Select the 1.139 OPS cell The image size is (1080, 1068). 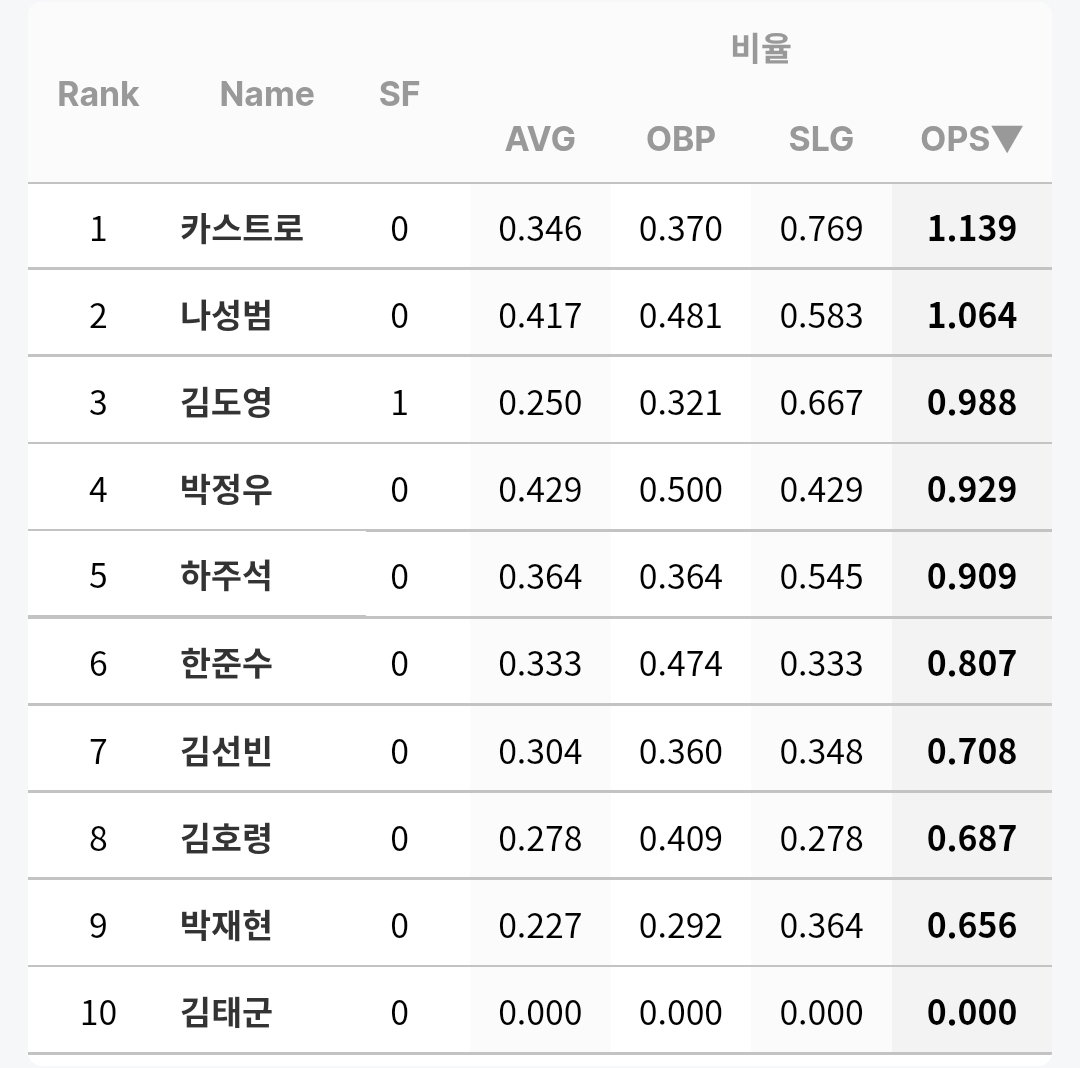click(971, 228)
